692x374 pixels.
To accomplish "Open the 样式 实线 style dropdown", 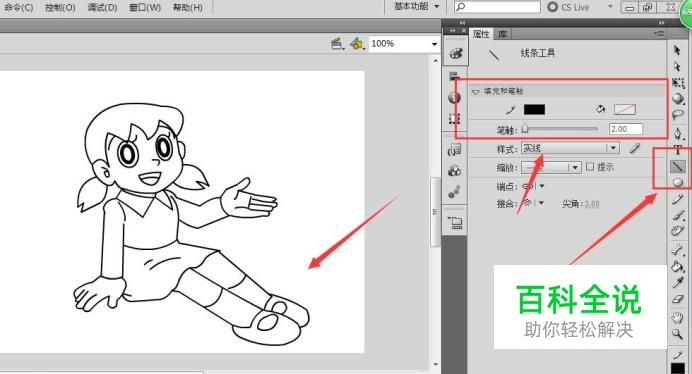I will [x=570, y=148].
